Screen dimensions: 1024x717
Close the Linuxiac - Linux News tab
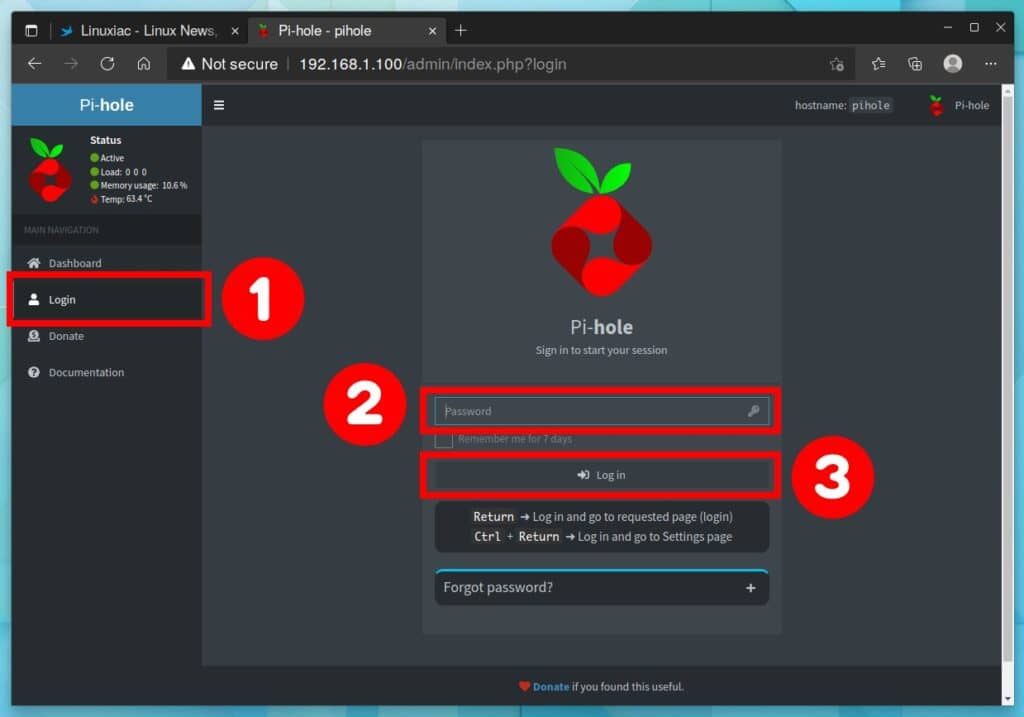click(x=235, y=31)
